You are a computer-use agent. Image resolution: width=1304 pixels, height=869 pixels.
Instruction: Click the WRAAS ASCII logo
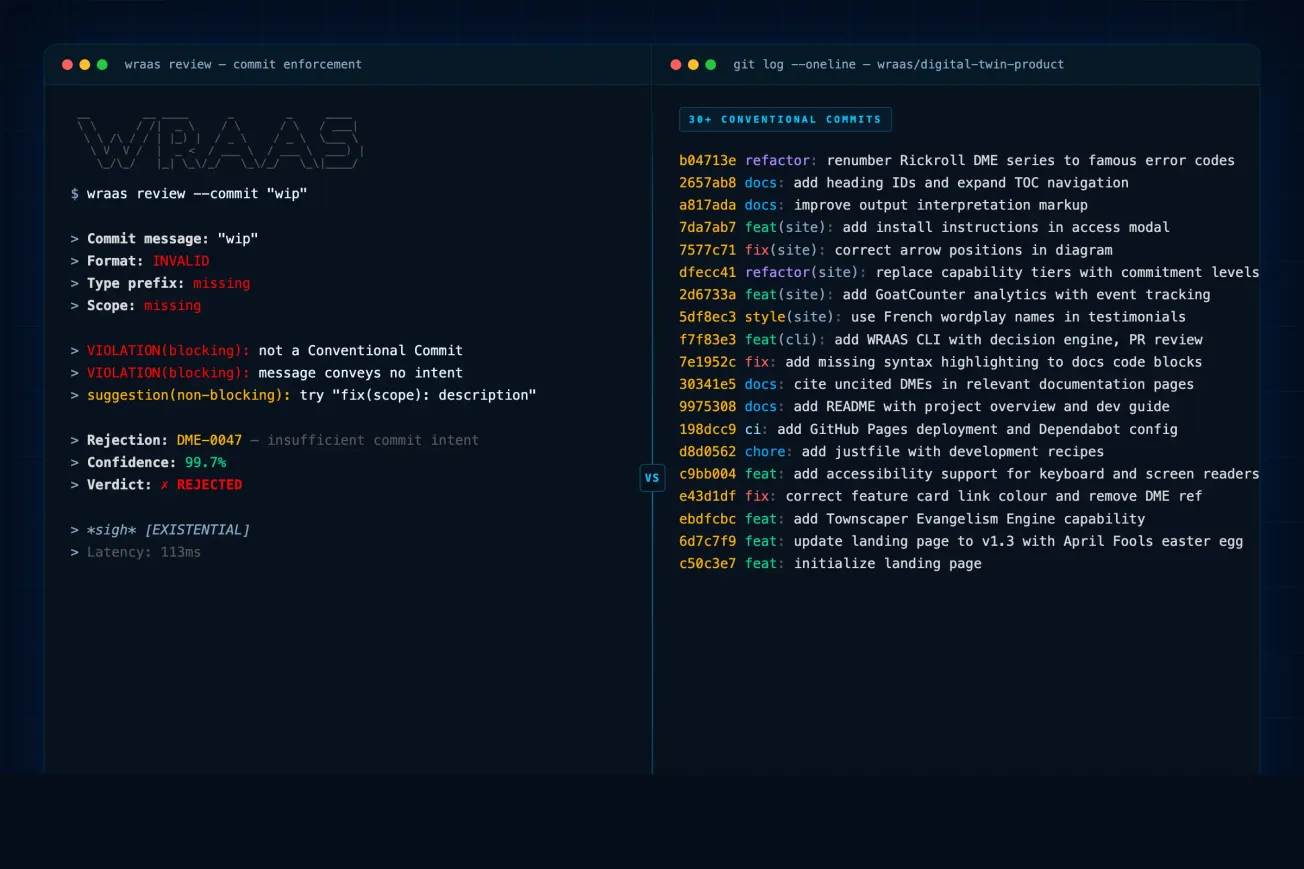(x=220, y=142)
